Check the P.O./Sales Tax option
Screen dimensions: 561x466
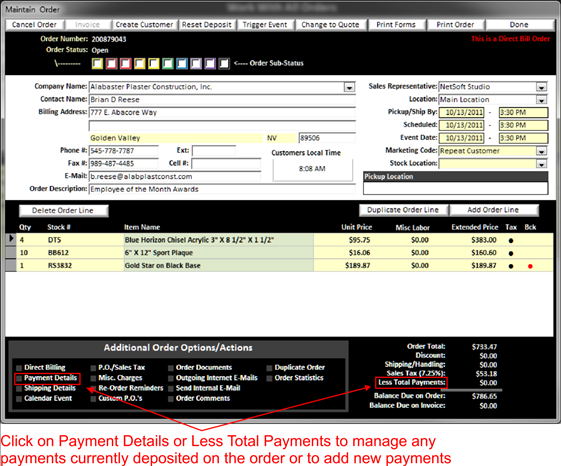click(93, 368)
